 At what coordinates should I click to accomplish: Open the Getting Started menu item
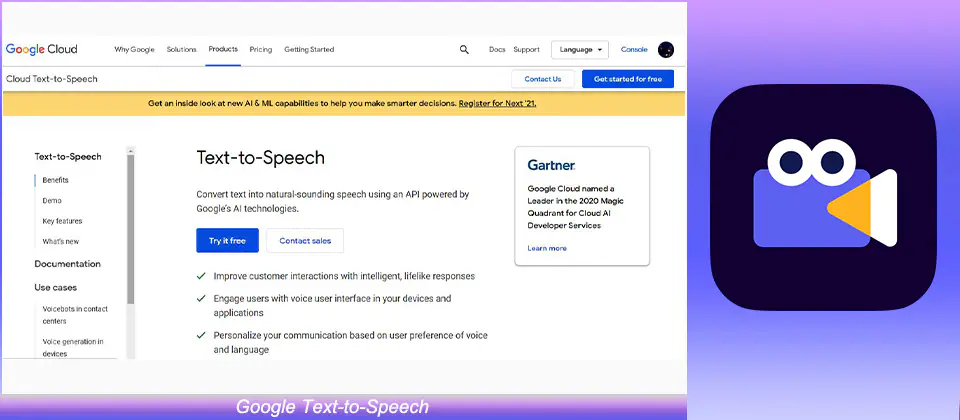(x=309, y=50)
